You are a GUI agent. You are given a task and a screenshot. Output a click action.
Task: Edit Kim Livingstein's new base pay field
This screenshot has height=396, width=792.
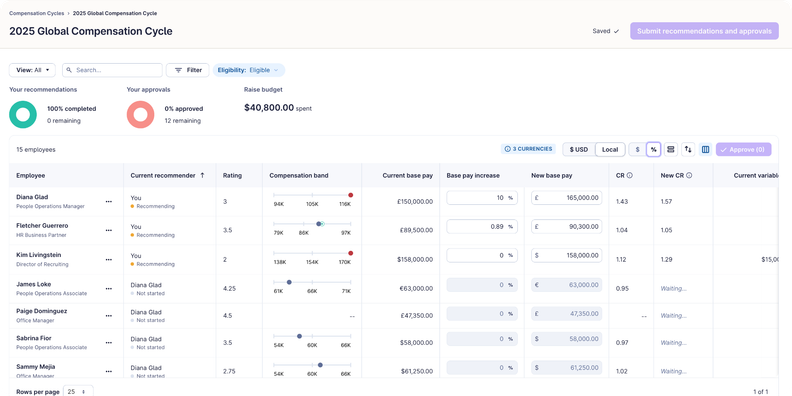[566, 256]
